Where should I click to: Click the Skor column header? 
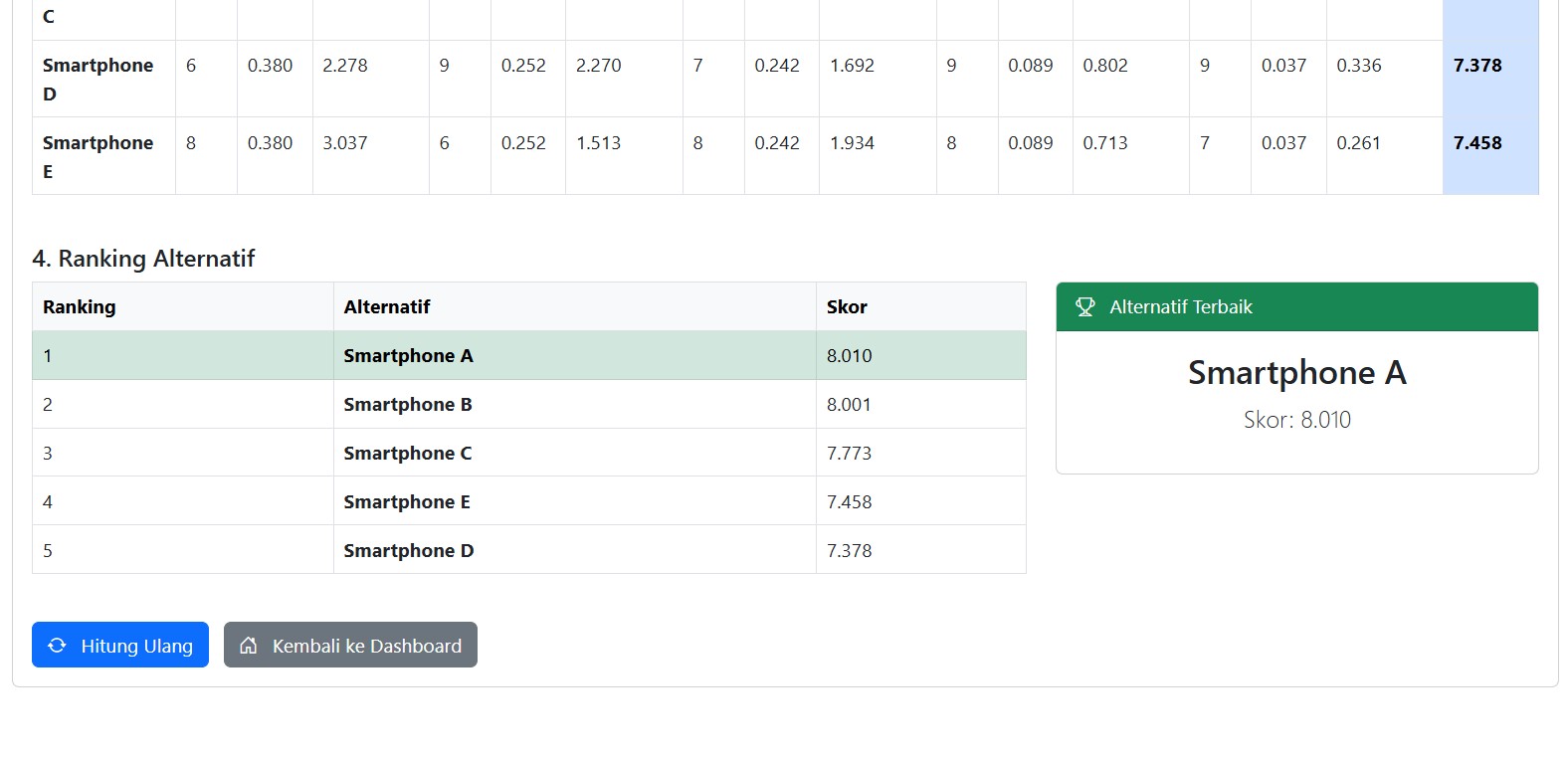click(x=847, y=306)
